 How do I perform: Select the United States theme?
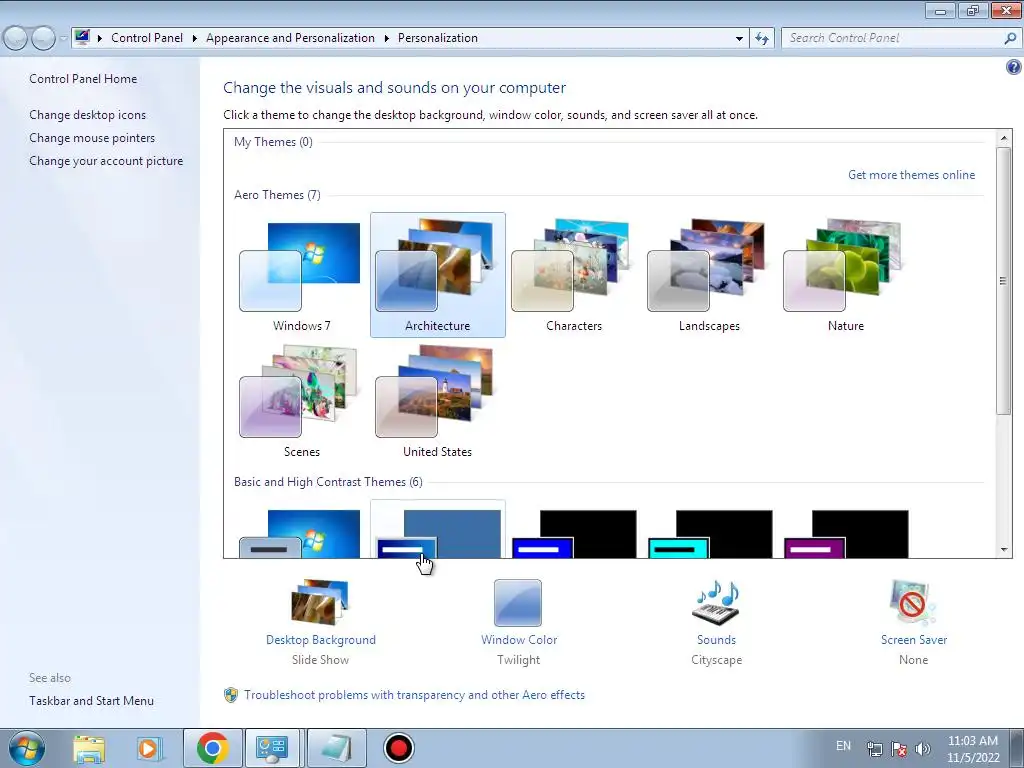click(438, 401)
